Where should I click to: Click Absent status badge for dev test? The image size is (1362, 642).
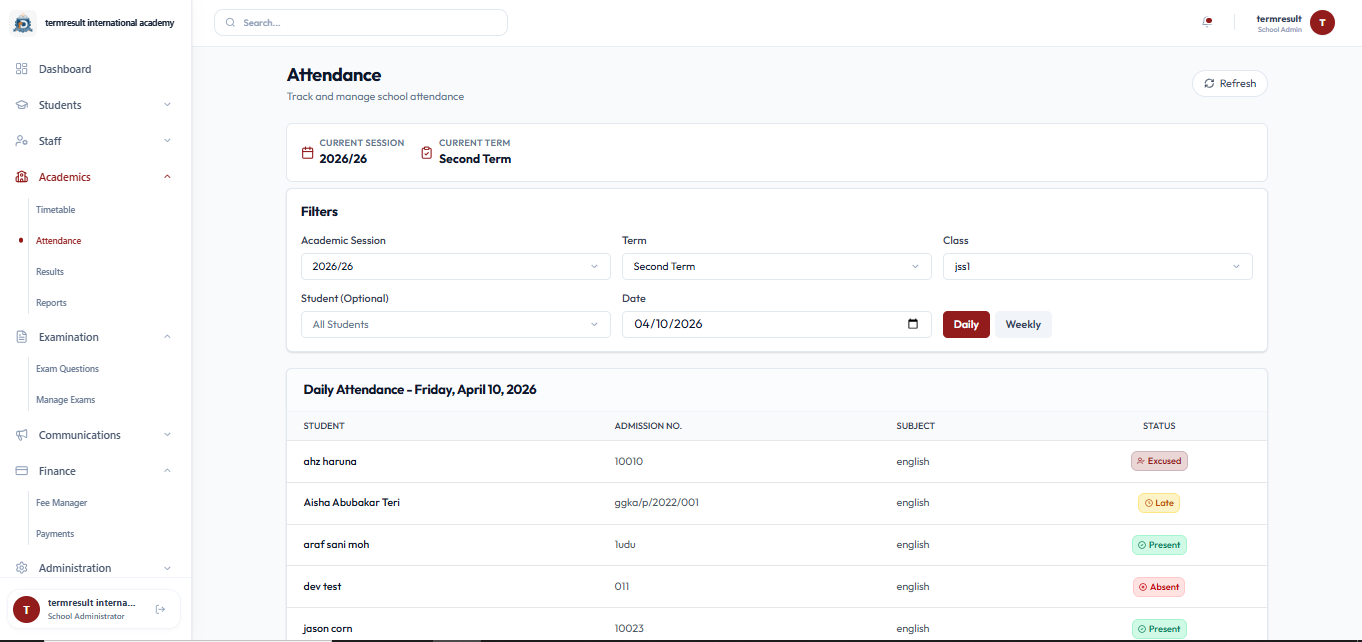(x=1159, y=587)
